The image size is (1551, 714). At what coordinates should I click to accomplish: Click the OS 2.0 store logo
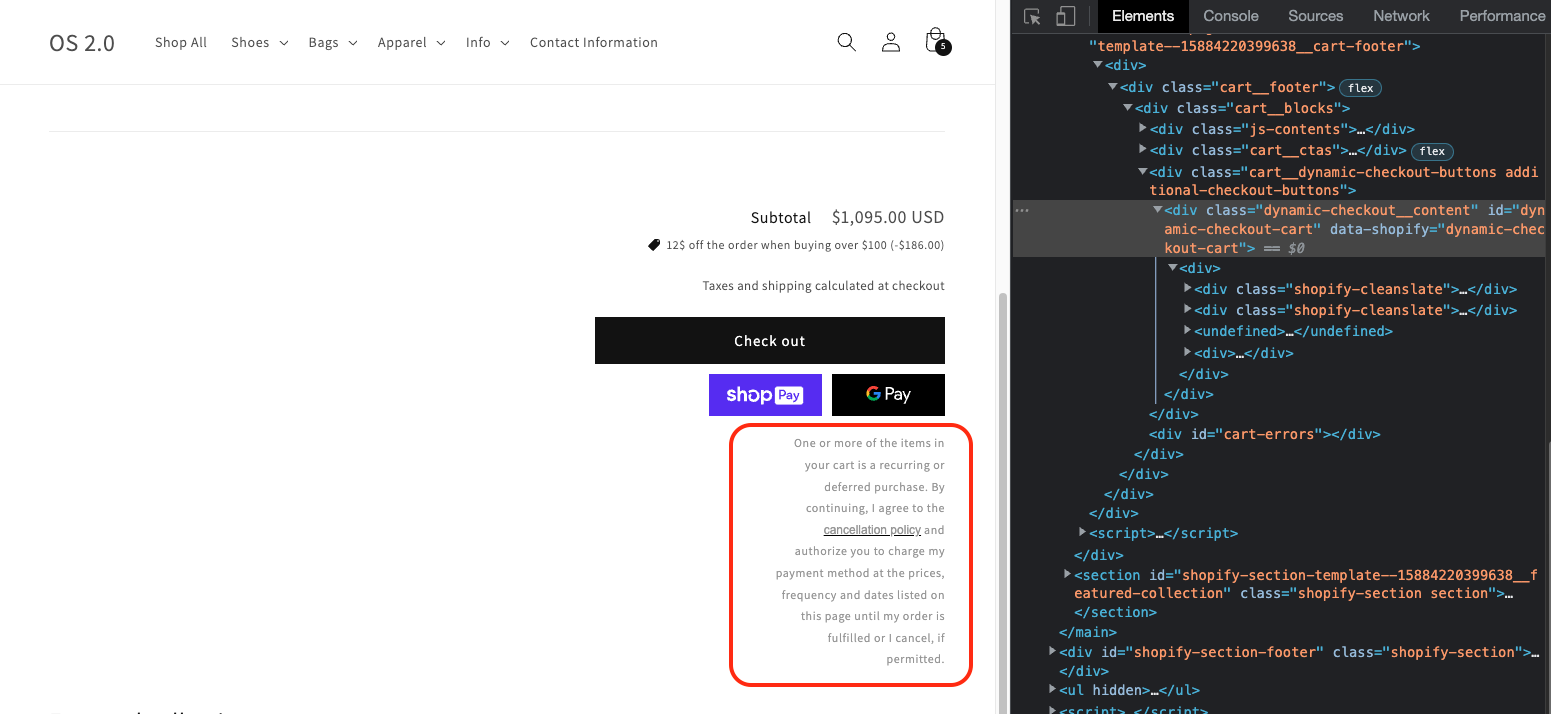[82, 43]
